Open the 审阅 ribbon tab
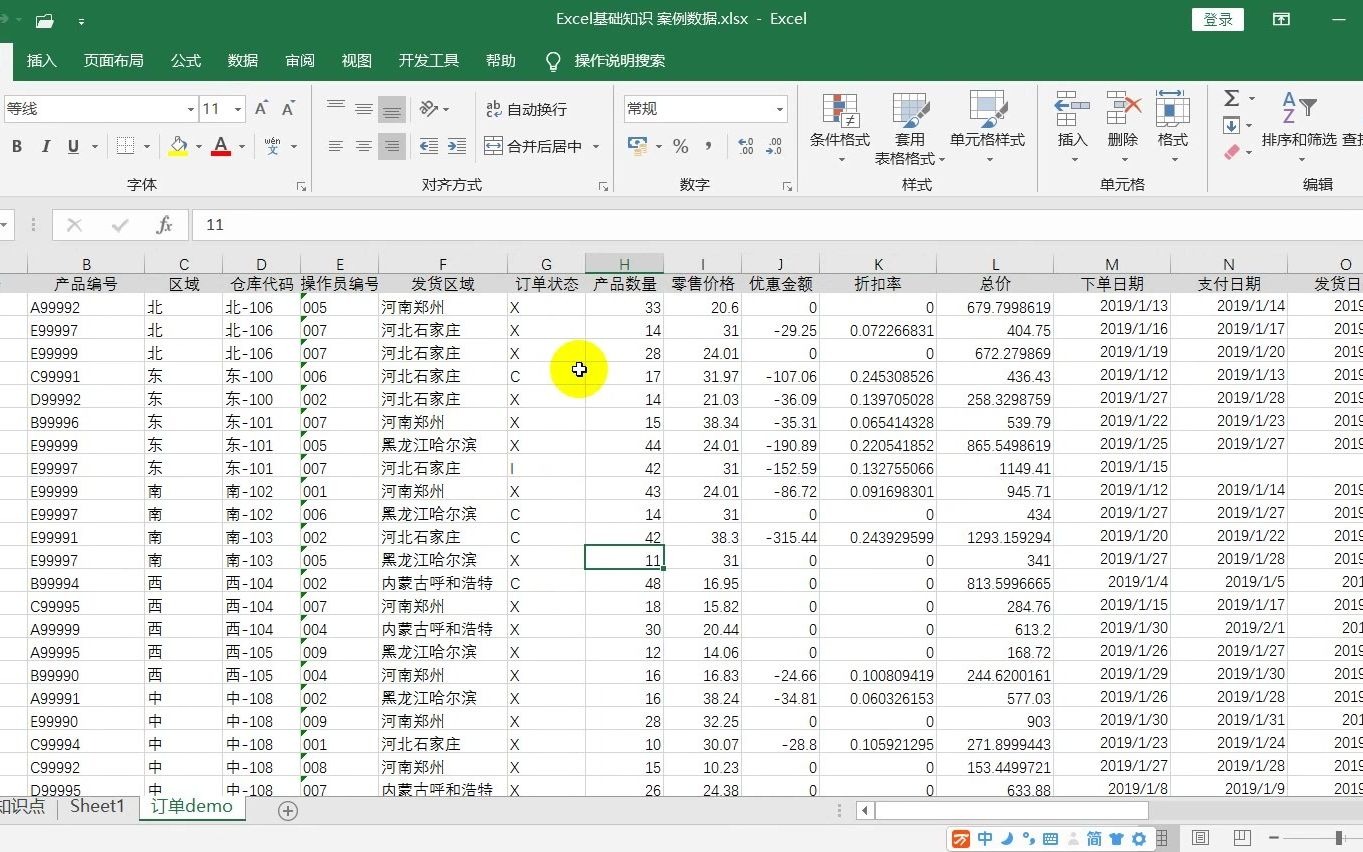This screenshot has width=1363, height=852. coord(300,61)
